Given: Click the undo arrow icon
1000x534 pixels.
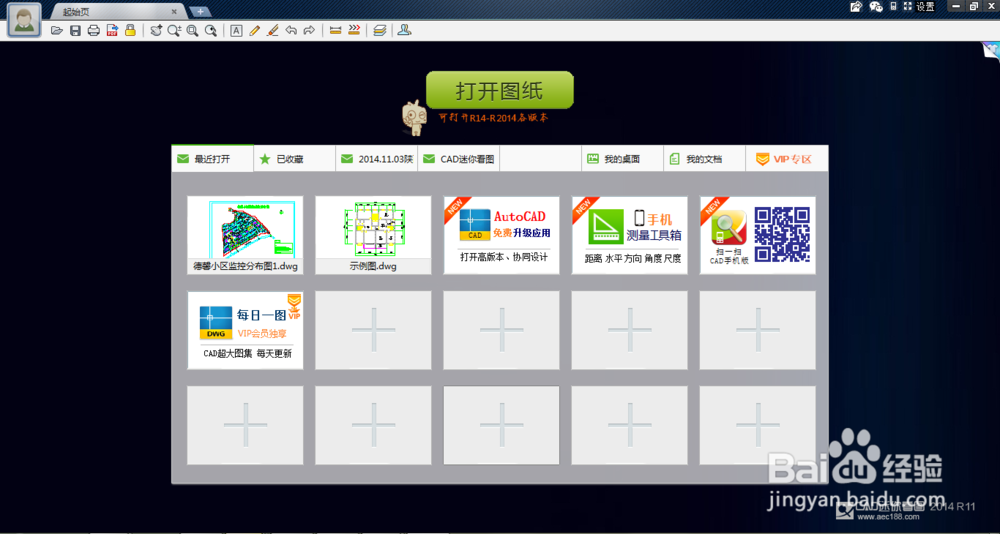Looking at the screenshot, I should click(x=291, y=30).
